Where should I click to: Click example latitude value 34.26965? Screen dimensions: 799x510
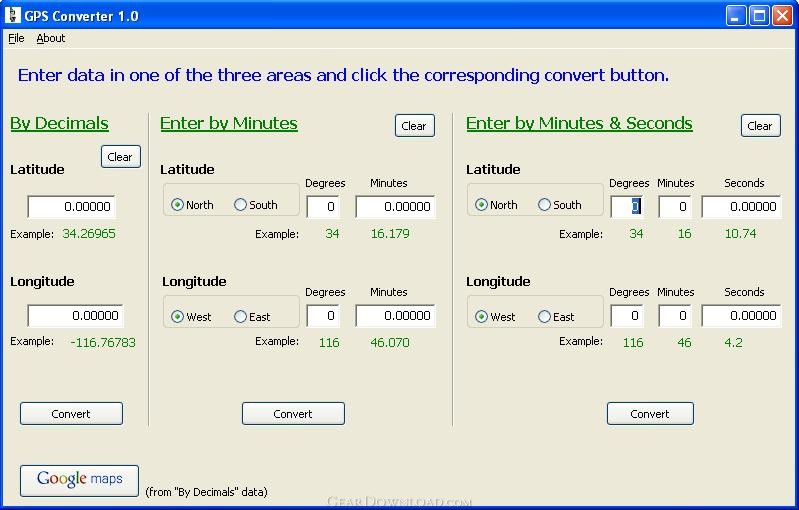(x=89, y=233)
